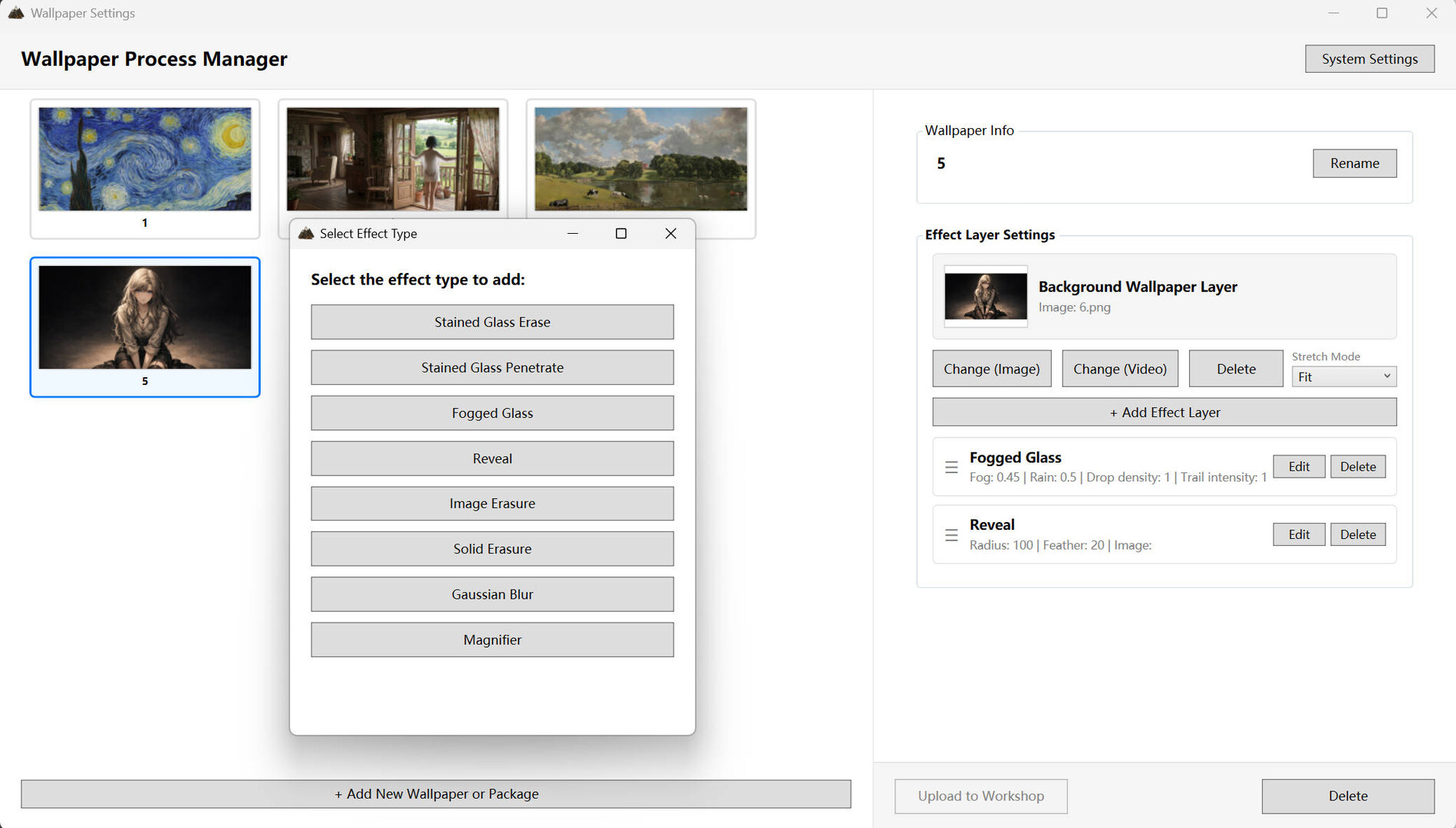Select the Starry Night wallpaper preview image
Image resolution: width=1456 pixels, height=828 pixels.
144,158
